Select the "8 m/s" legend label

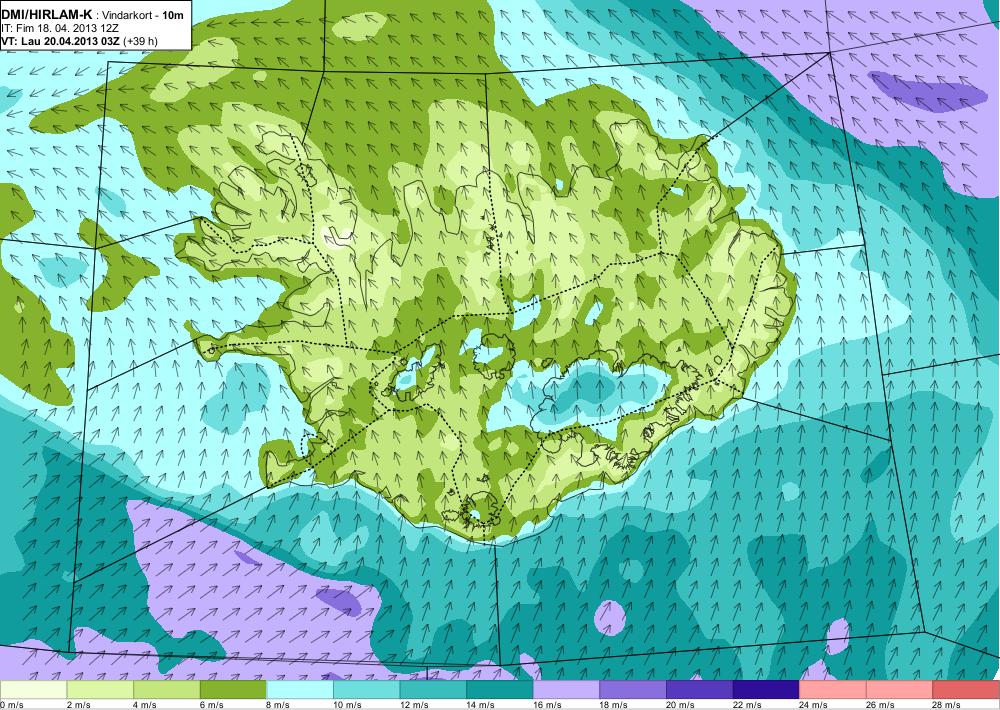278,705
